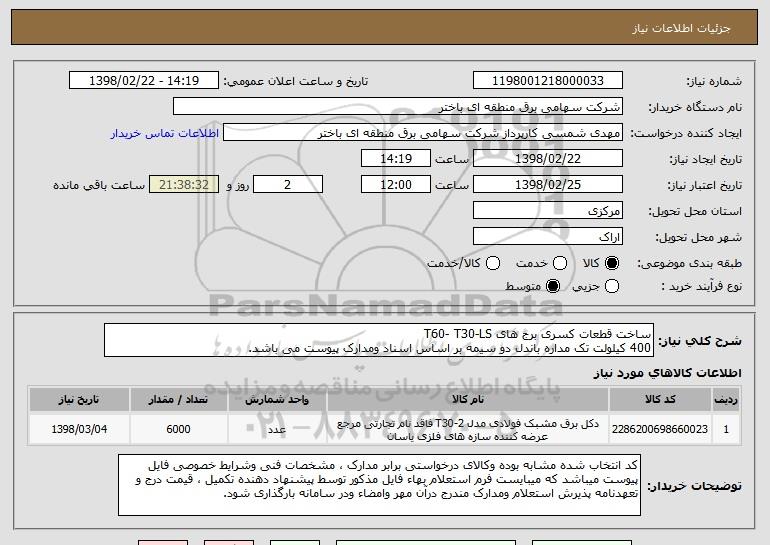Click the buyer organization name field
This screenshot has width=770, height=545.
click(398, 107)
